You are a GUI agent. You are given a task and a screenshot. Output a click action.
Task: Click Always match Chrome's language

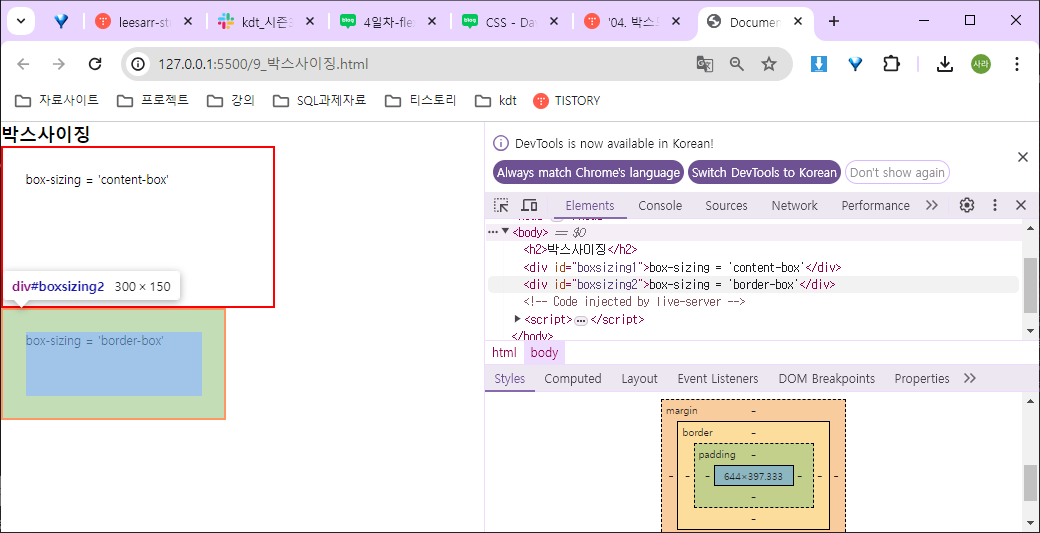pyautogui.click(x=588, y=172)
